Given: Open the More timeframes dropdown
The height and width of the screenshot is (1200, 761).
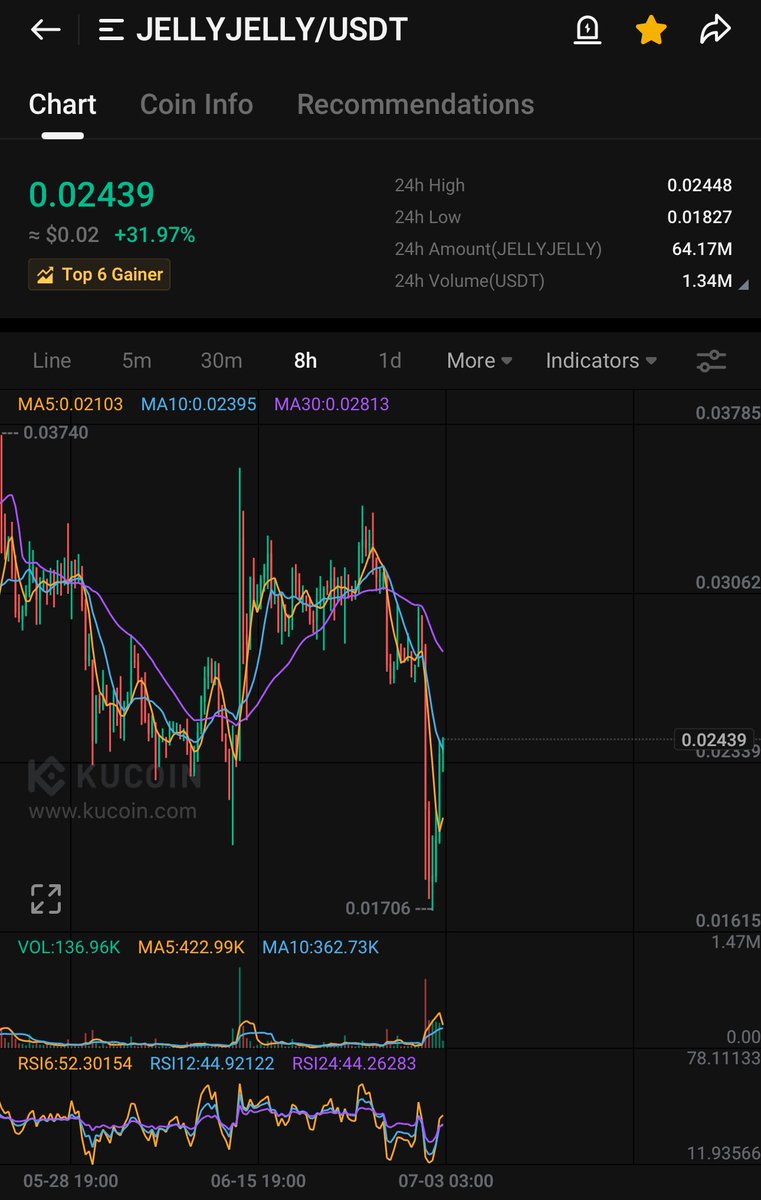Looking at the screenshot, I should tap(479, 361).
